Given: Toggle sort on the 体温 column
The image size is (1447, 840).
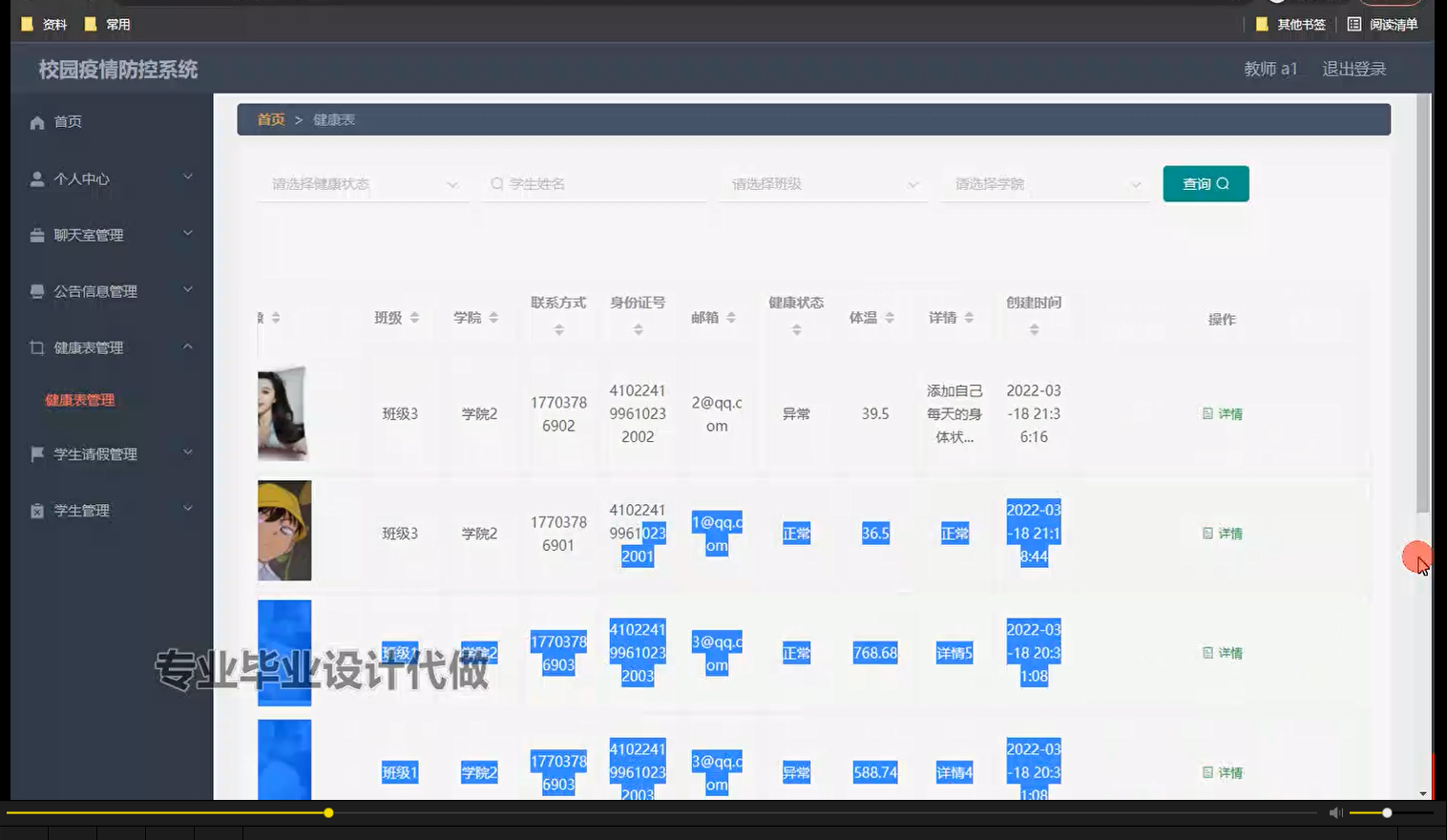Looking at the screenshot, I should point(888,318).
